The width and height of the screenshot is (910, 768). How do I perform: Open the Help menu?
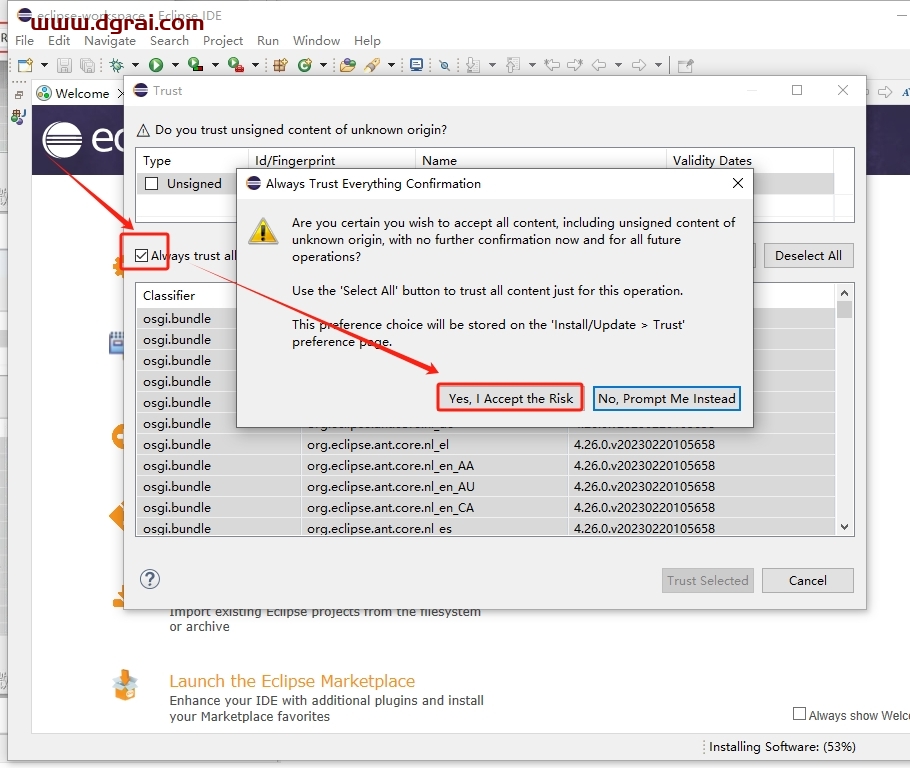point(367,41)
